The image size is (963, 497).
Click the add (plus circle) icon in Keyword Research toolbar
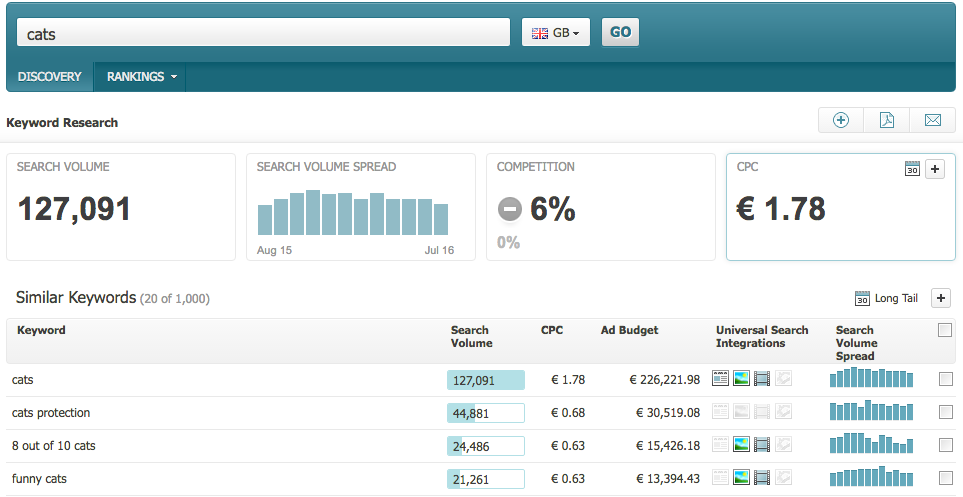(841, 121)
